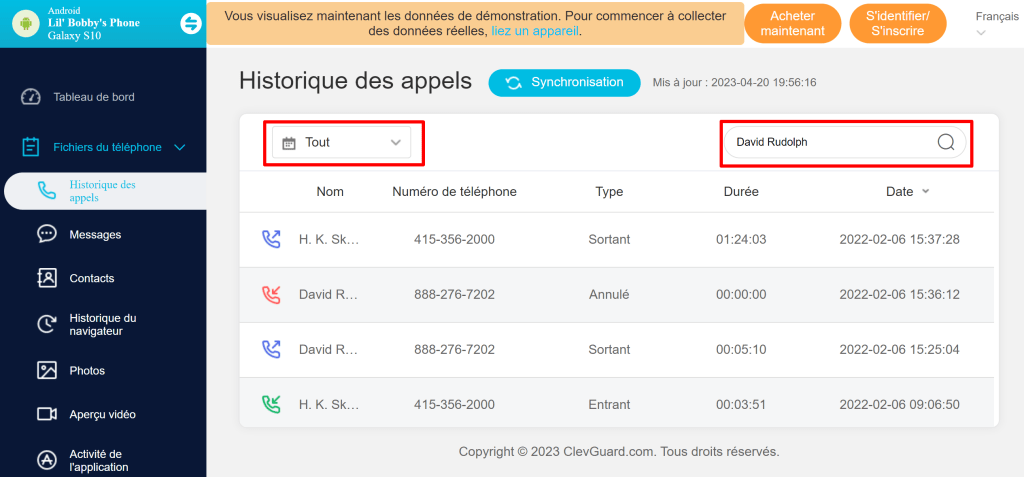The image size is (1024, 477).
Task: Click the Synchronisation button
Action: [x=565, y=83]
